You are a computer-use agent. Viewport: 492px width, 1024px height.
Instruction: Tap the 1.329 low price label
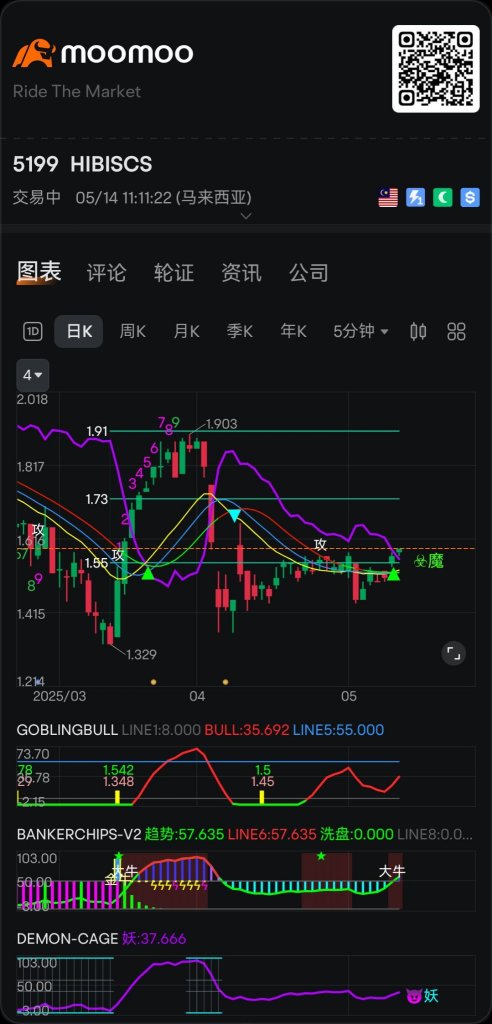pyautogui.click(x=141, y=654)
